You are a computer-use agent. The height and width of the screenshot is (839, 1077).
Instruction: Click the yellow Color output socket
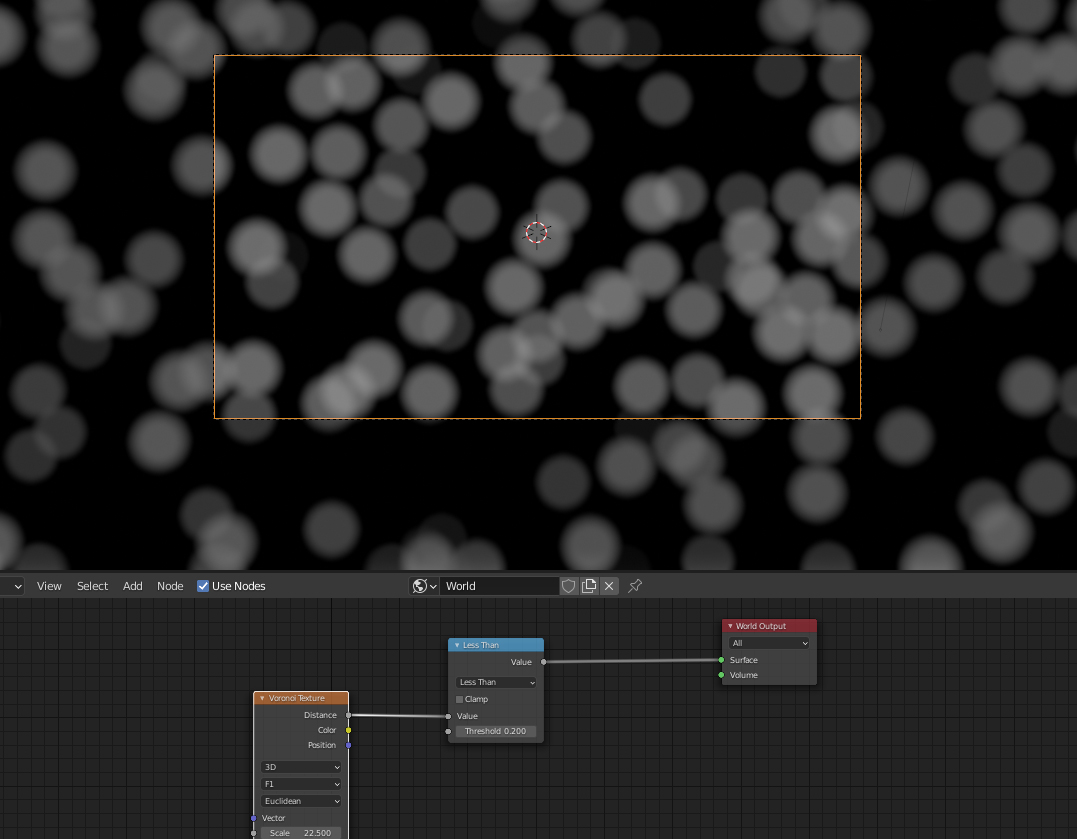348,730
